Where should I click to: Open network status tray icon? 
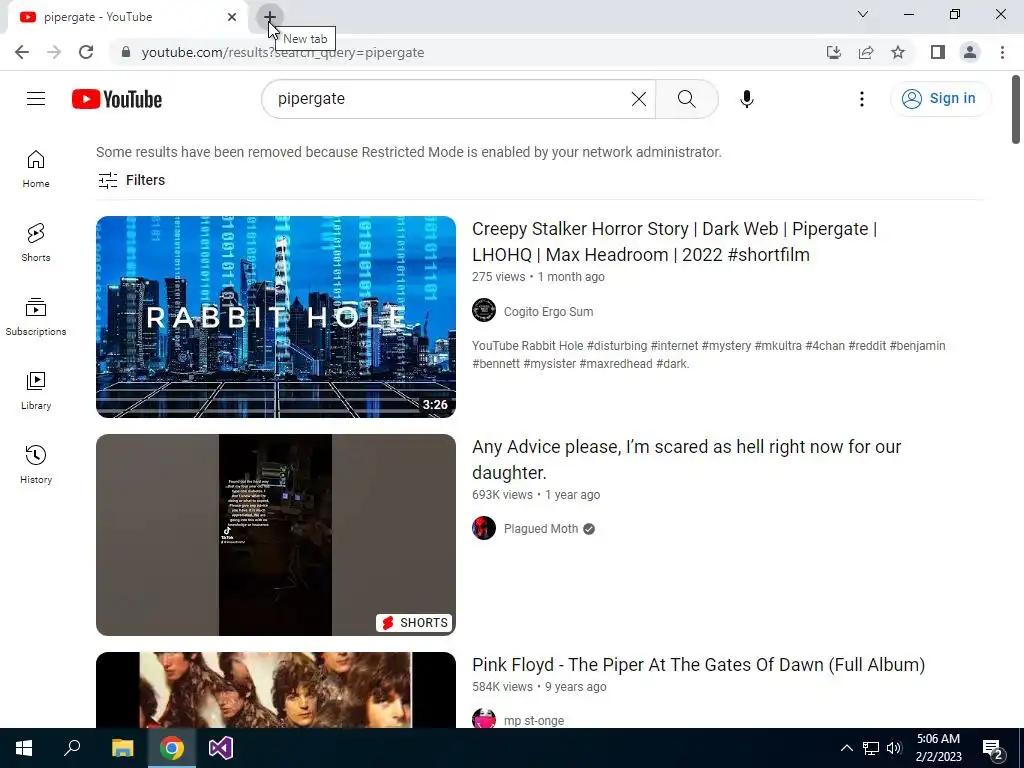click(x=871, y=748)
